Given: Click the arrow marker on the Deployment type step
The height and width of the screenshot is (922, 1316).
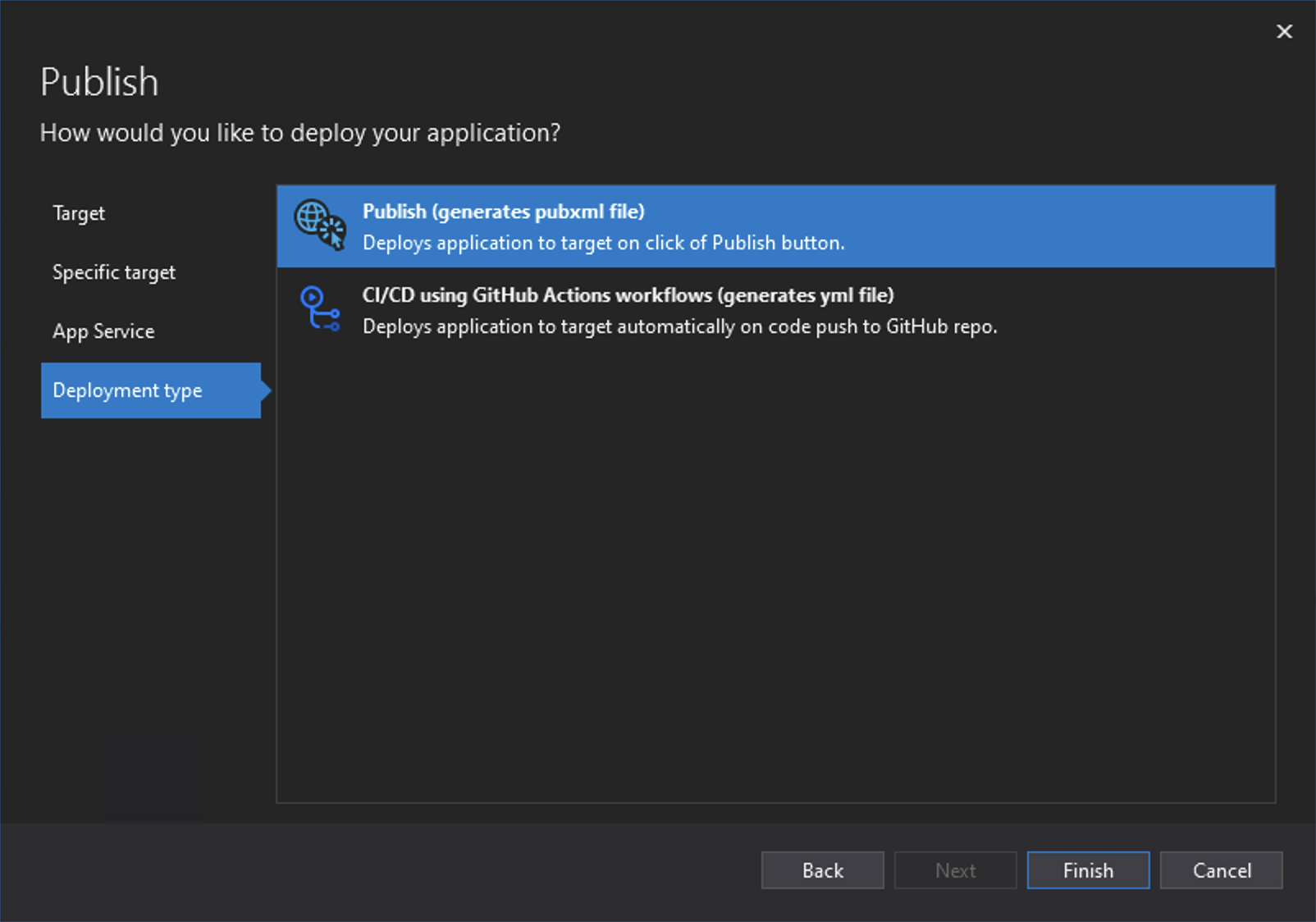Looking at the screenshot, I should [264, 390].
